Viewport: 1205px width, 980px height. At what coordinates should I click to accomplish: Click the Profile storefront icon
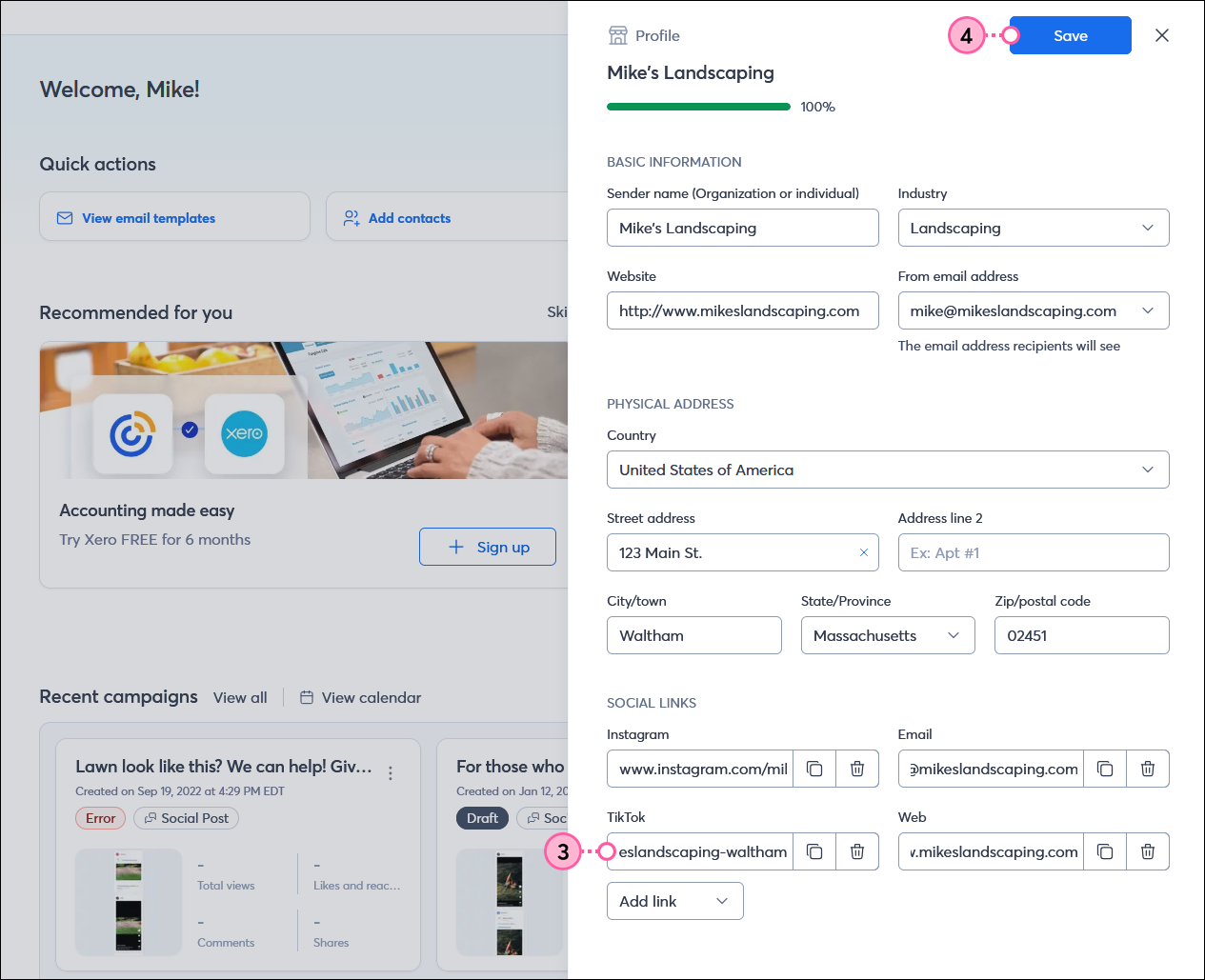pyautogui.click(x=618, y=35)
